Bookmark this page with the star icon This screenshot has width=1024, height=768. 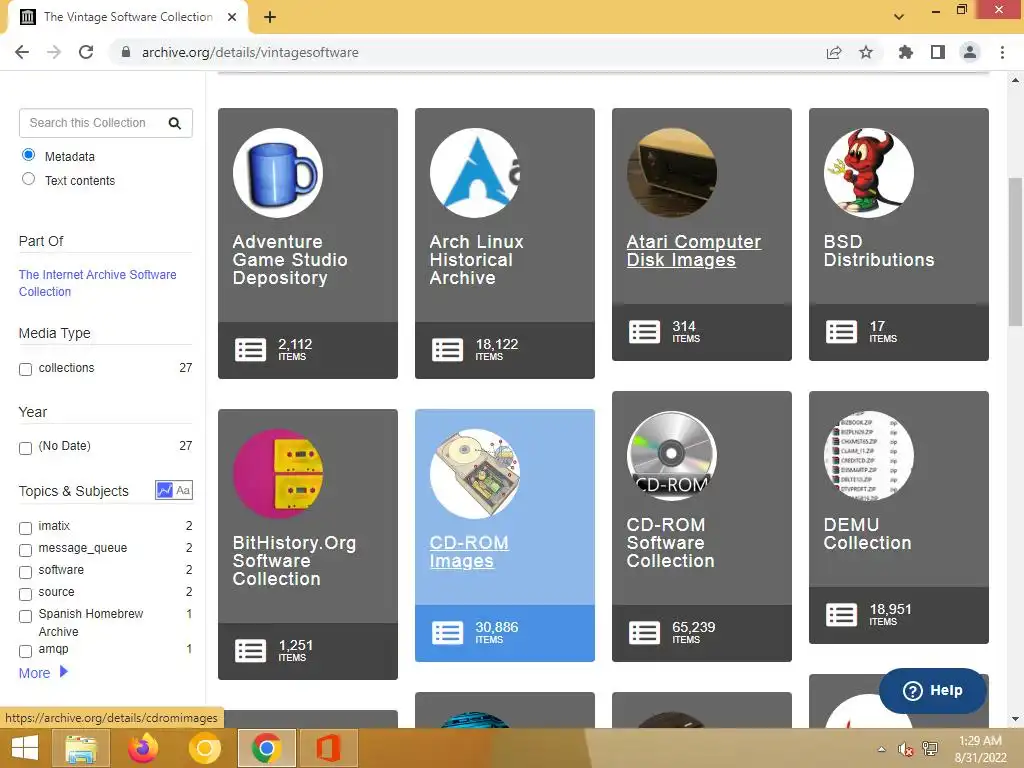[866, 52]
